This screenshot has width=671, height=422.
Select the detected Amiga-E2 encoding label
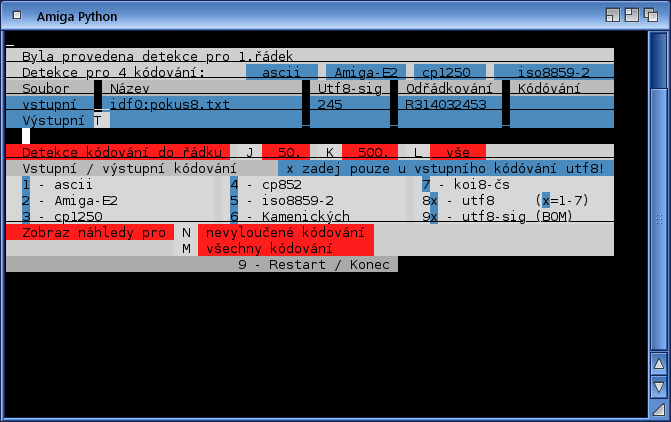(x=366, y=72)
